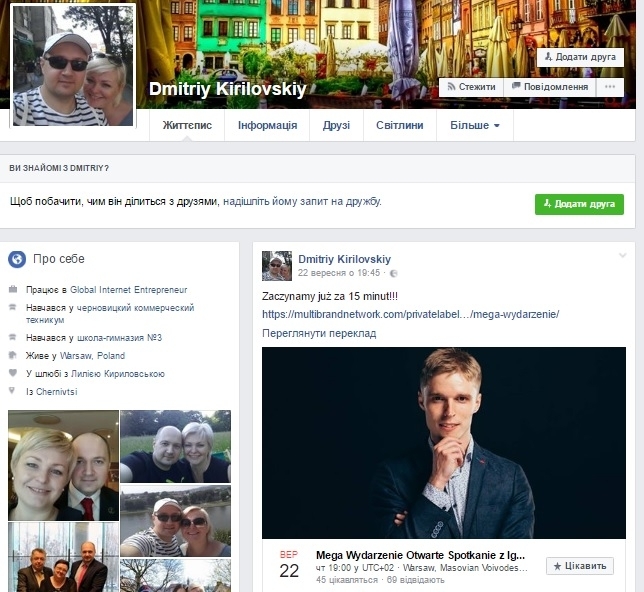This screenshot has width=644, height=592.
Task: Open the Світлини tab
Action: point(399,126)
